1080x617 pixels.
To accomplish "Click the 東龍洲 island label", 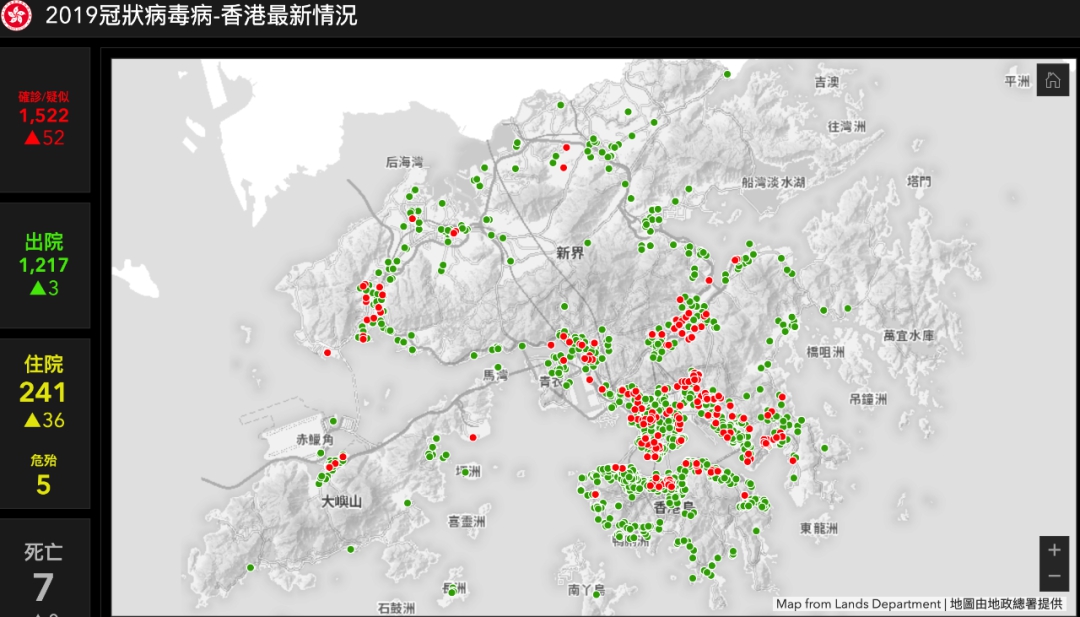I will click(820, 527).
